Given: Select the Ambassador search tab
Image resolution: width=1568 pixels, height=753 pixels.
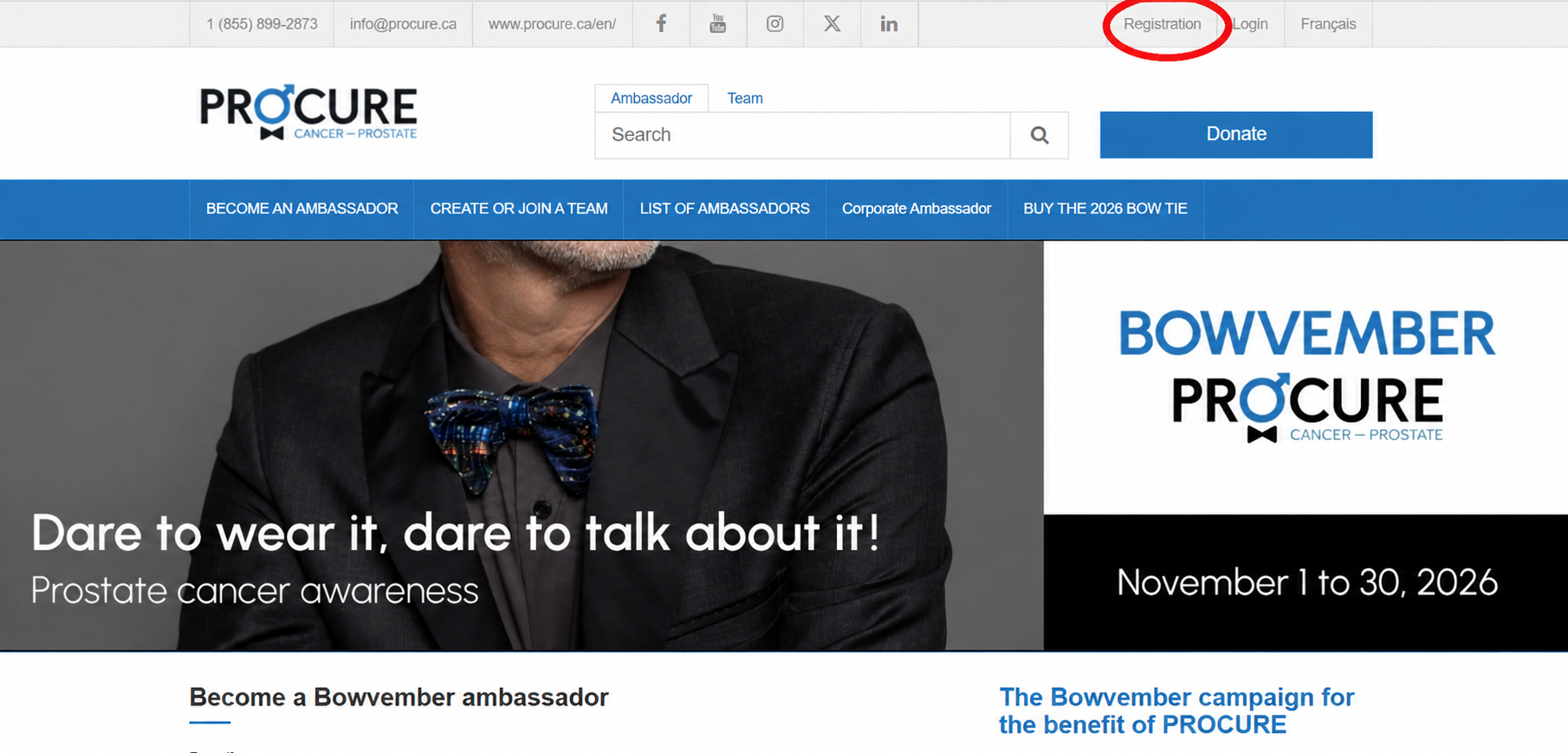Looking at the screenshot, I should tap(651, 98).
